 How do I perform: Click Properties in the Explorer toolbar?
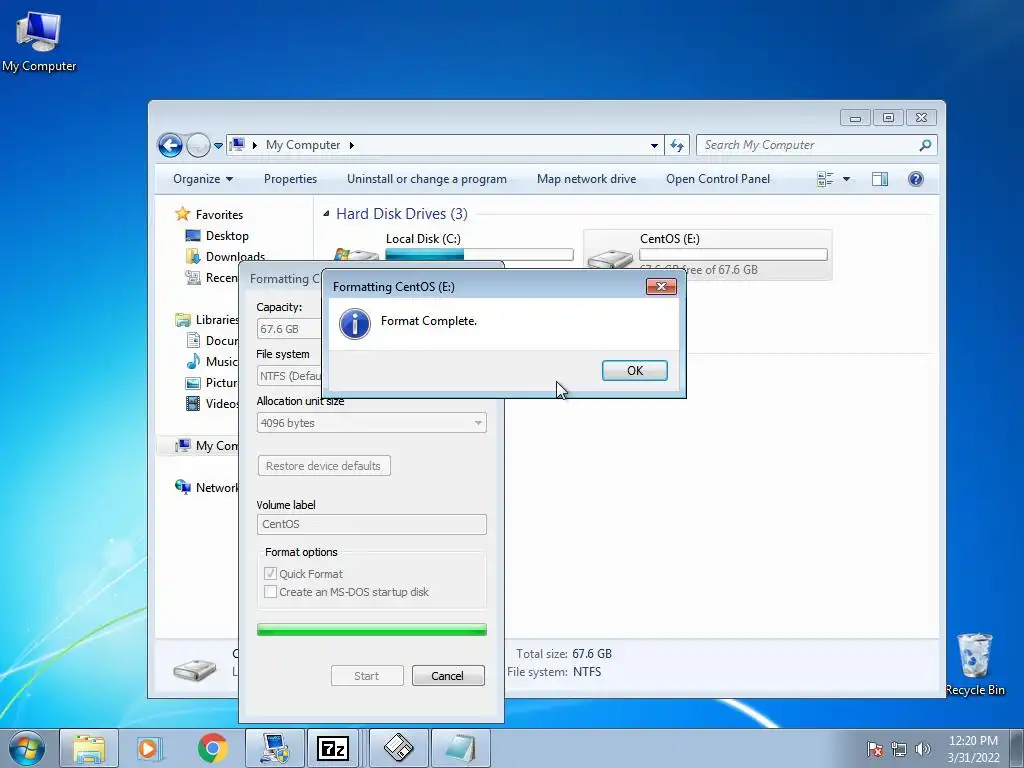[x=290, y=179]
